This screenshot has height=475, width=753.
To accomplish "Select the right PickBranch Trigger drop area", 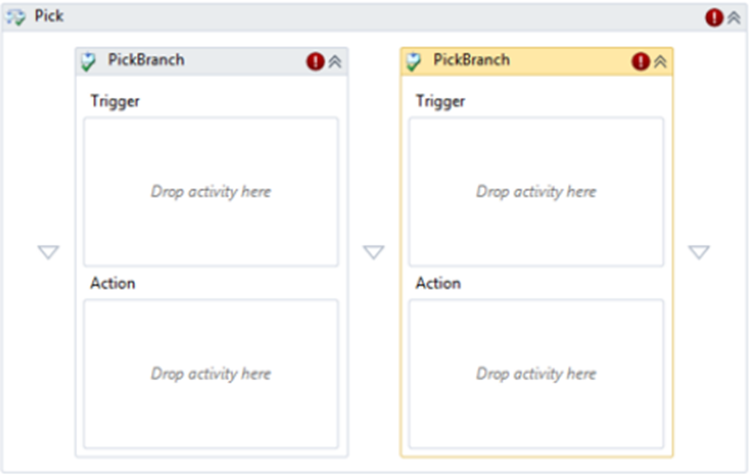I will click(x=536, y=192).
